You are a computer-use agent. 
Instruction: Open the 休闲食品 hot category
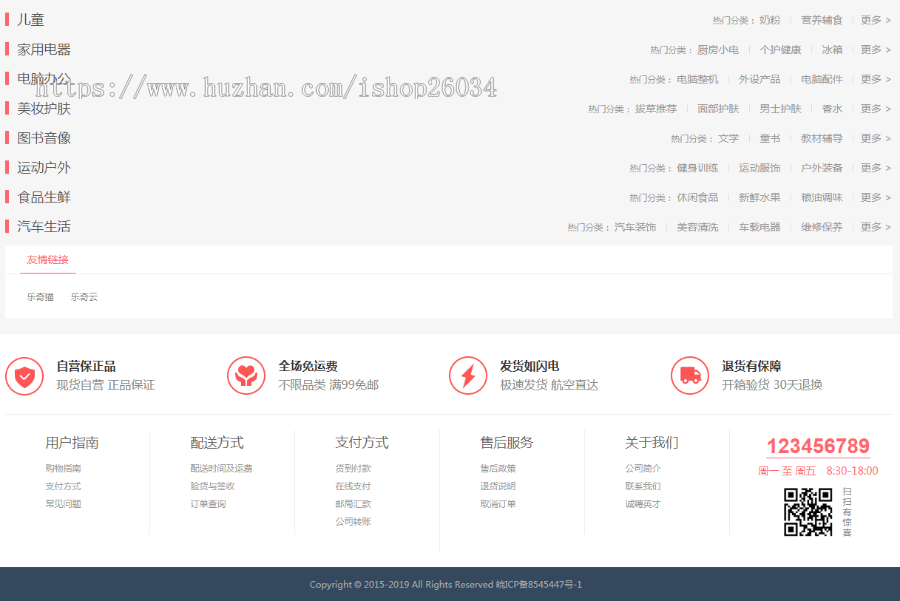(x=697, y=197)
